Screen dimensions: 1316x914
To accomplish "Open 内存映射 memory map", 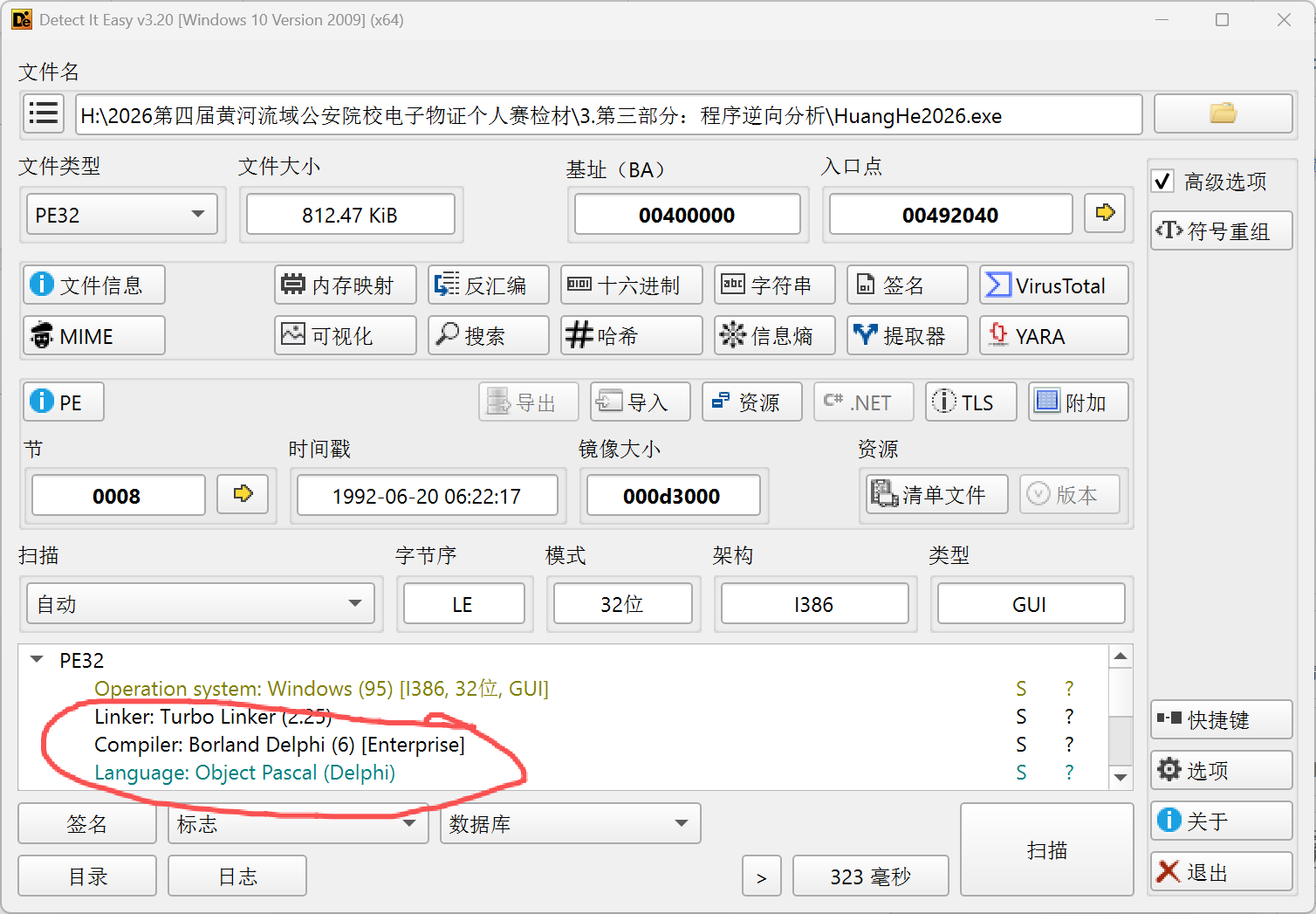I will [x=346, y=285].
